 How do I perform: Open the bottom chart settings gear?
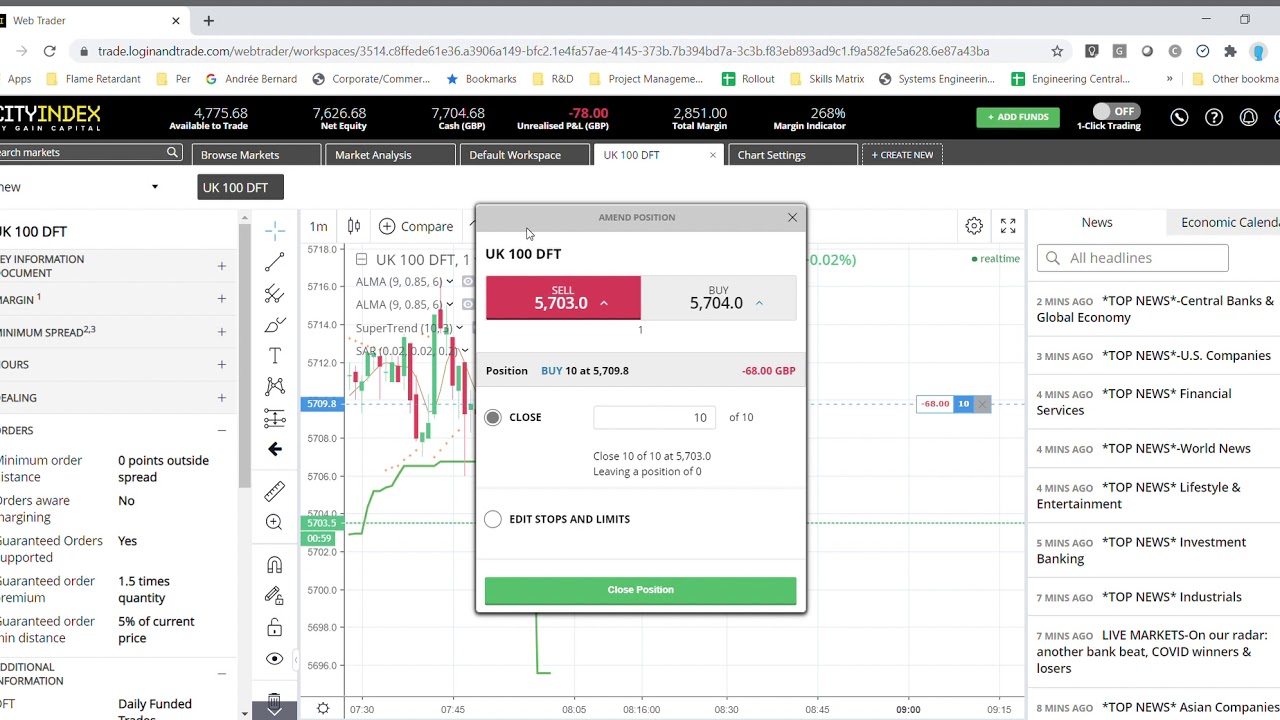[323, 708]
